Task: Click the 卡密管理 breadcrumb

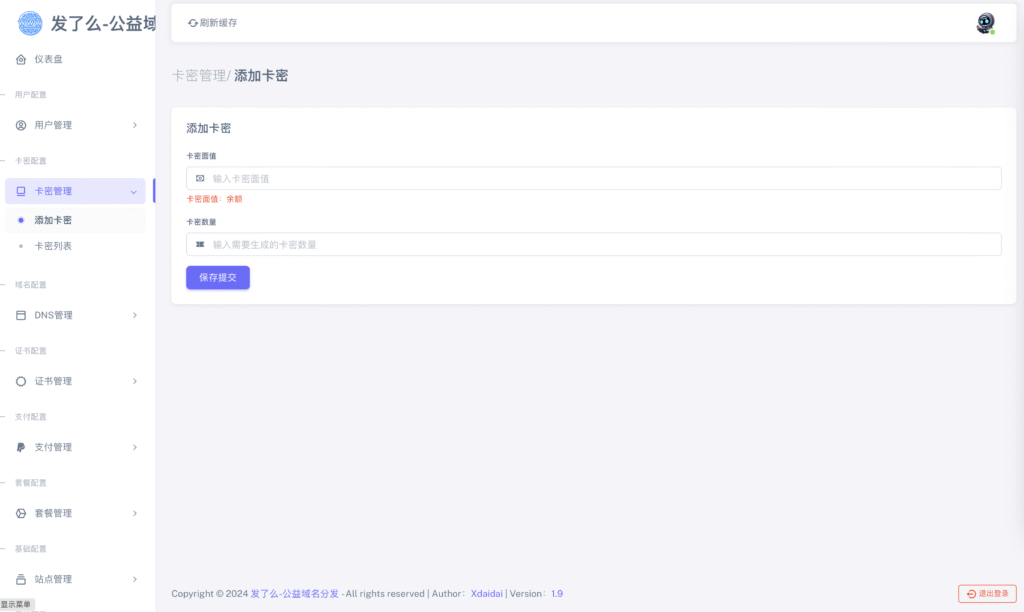Action: coord(199,76)
